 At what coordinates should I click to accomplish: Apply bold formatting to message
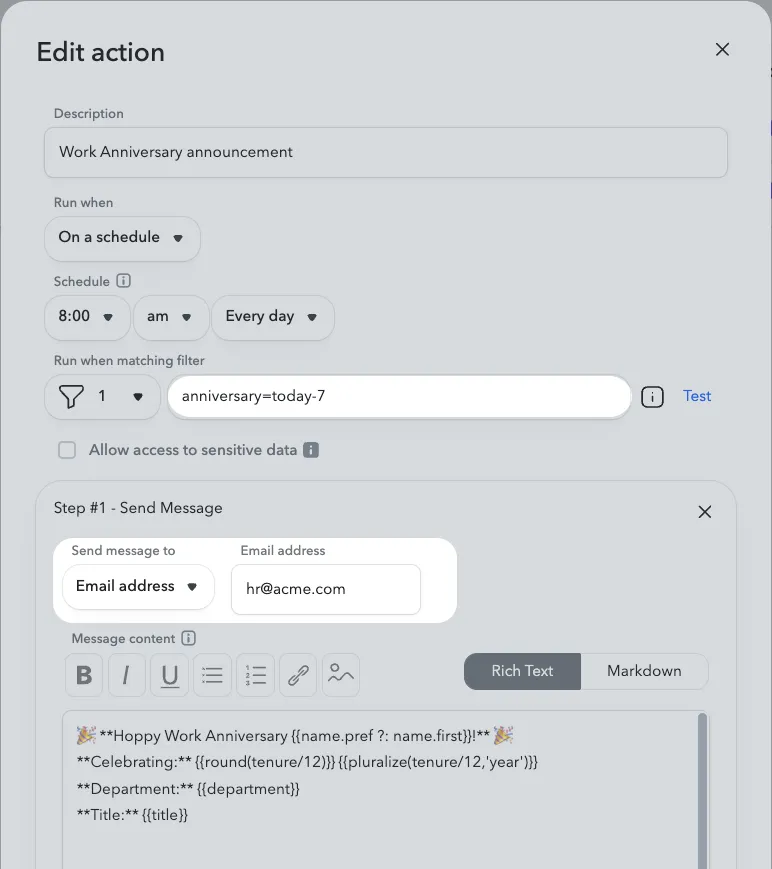84,675
